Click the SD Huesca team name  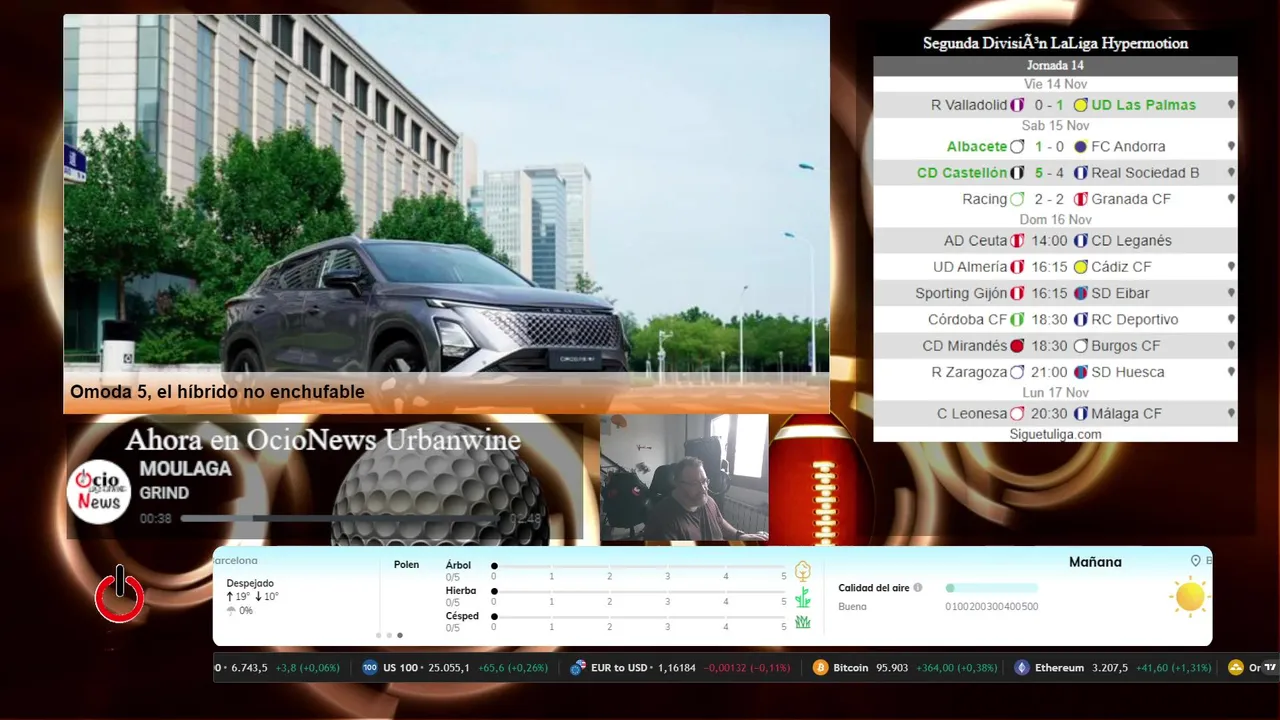pyautogui.click(x=1128, y=372)
